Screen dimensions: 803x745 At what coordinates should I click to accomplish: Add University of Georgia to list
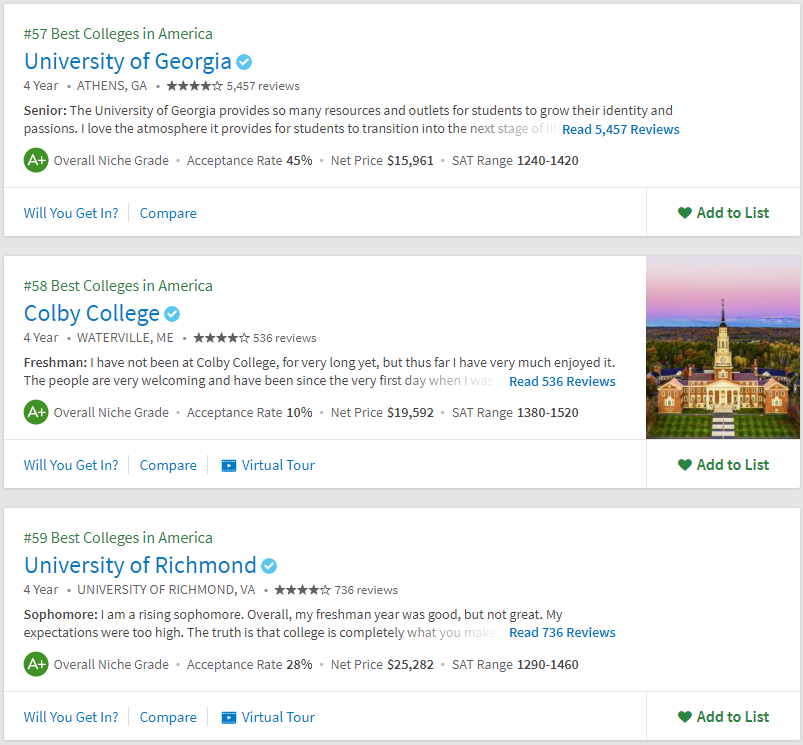pyautogui.click(x=723, y=212)
